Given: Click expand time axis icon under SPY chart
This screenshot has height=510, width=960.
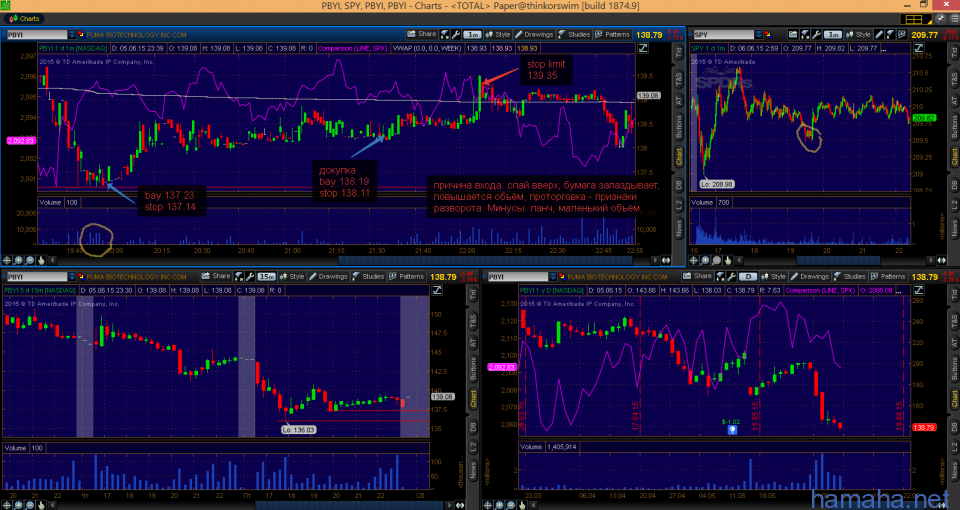Looking at the screenshot, I should coord(942,260).
